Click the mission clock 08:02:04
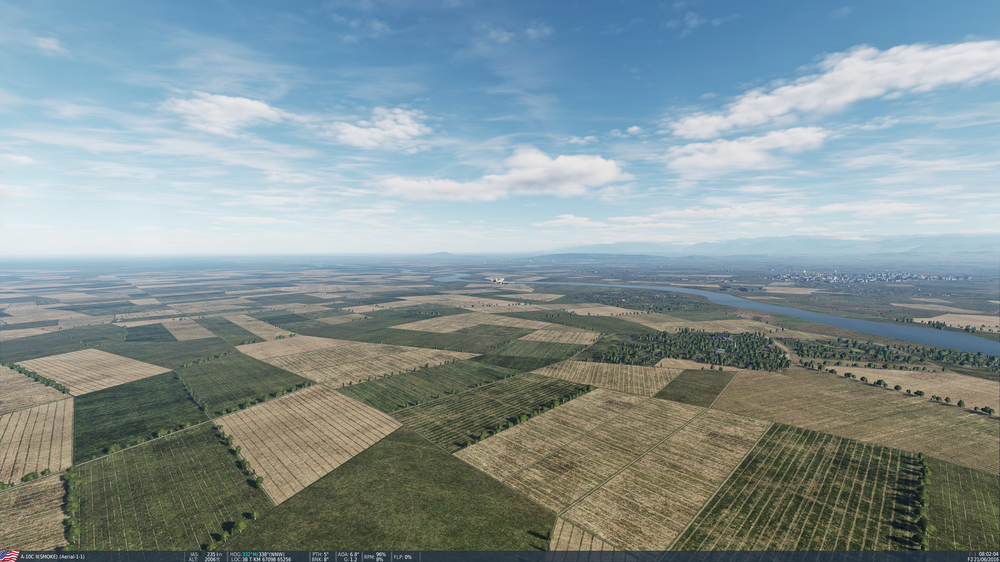Image resolution: width=1000 pixels, height=562 pixels. click(989, 554)
